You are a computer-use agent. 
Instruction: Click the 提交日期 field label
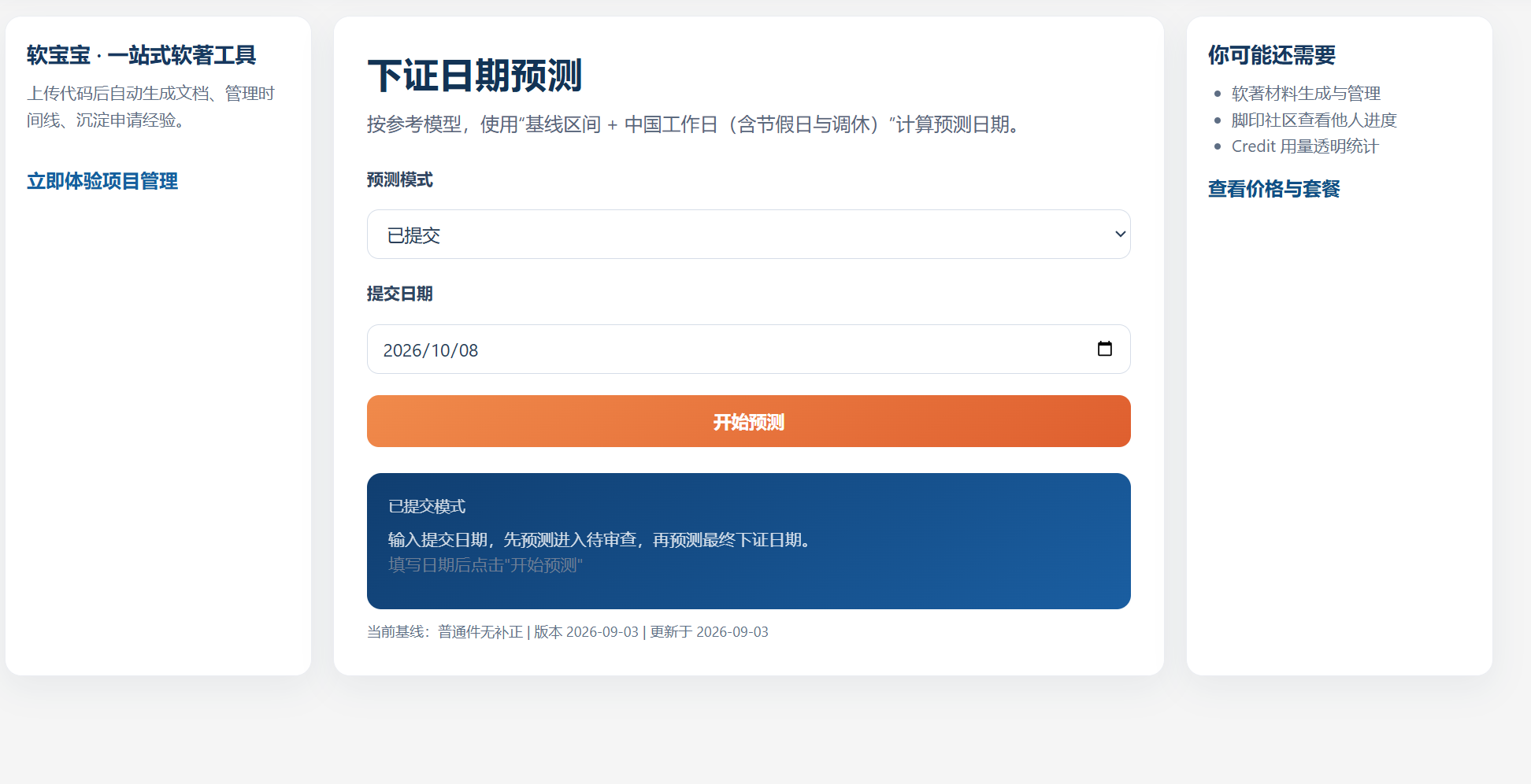click(399, 294)
